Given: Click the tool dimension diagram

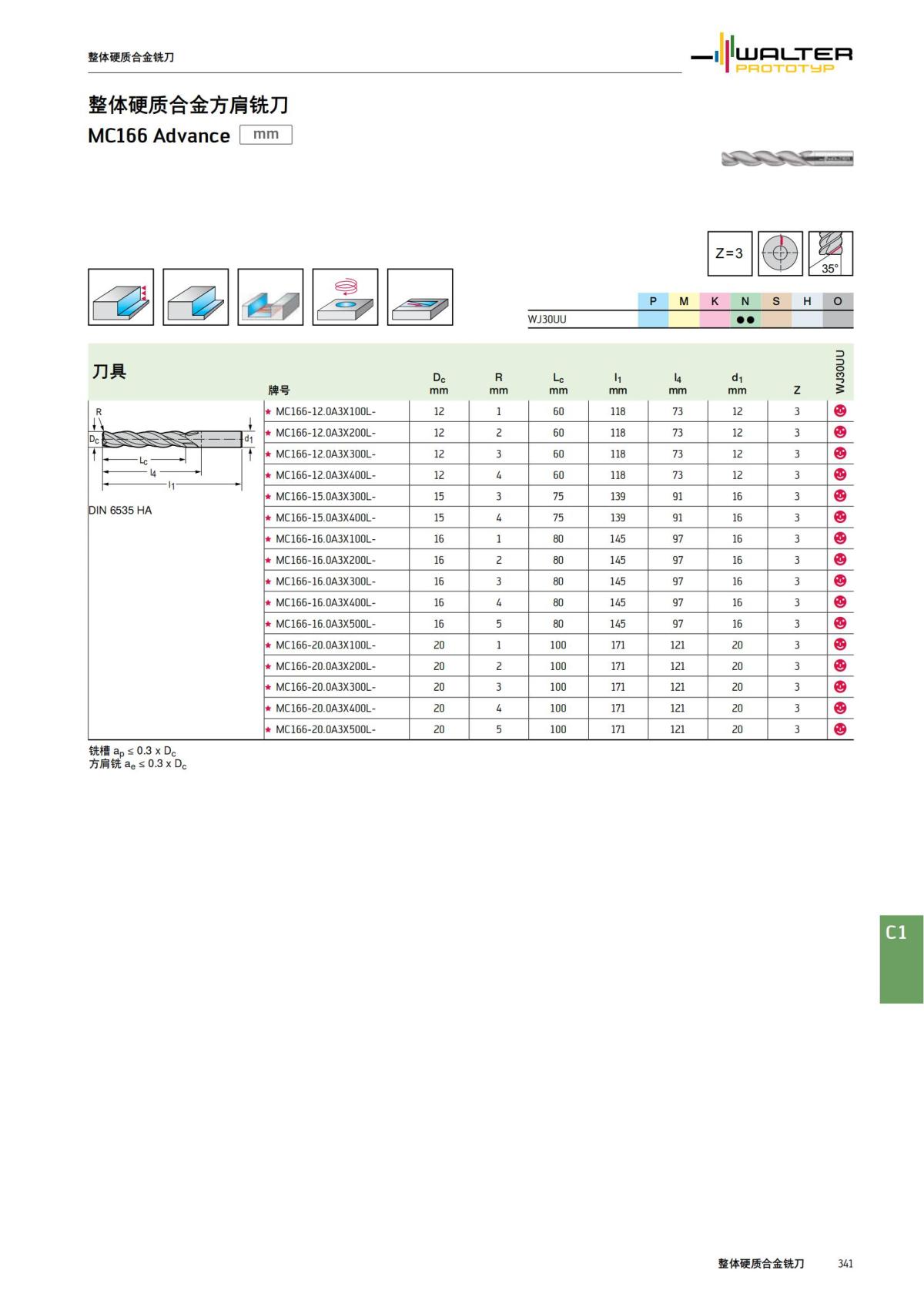Looking at the screenshot, I should point(172,451).
